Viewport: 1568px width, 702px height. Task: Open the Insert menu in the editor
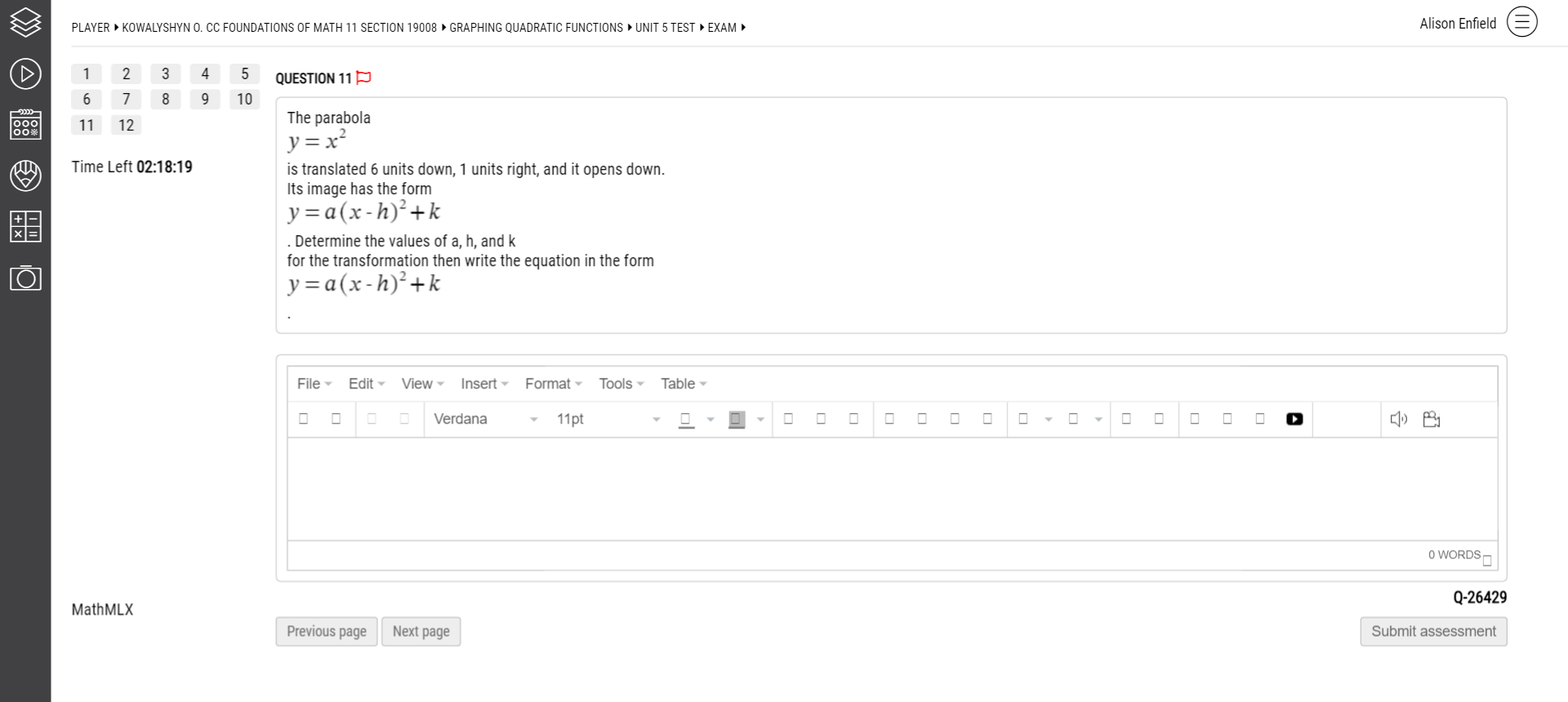pos(484,384)
